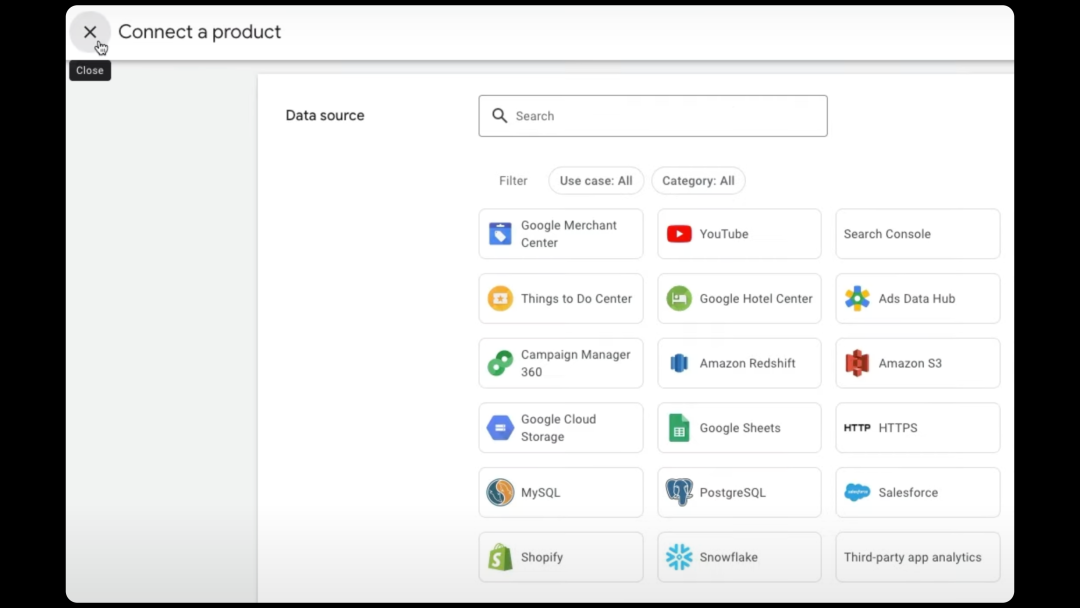This screenshot has height=608, width=1080.
Task: Select the MySQL dolphin icon
Action: click(x=500, y=492)
